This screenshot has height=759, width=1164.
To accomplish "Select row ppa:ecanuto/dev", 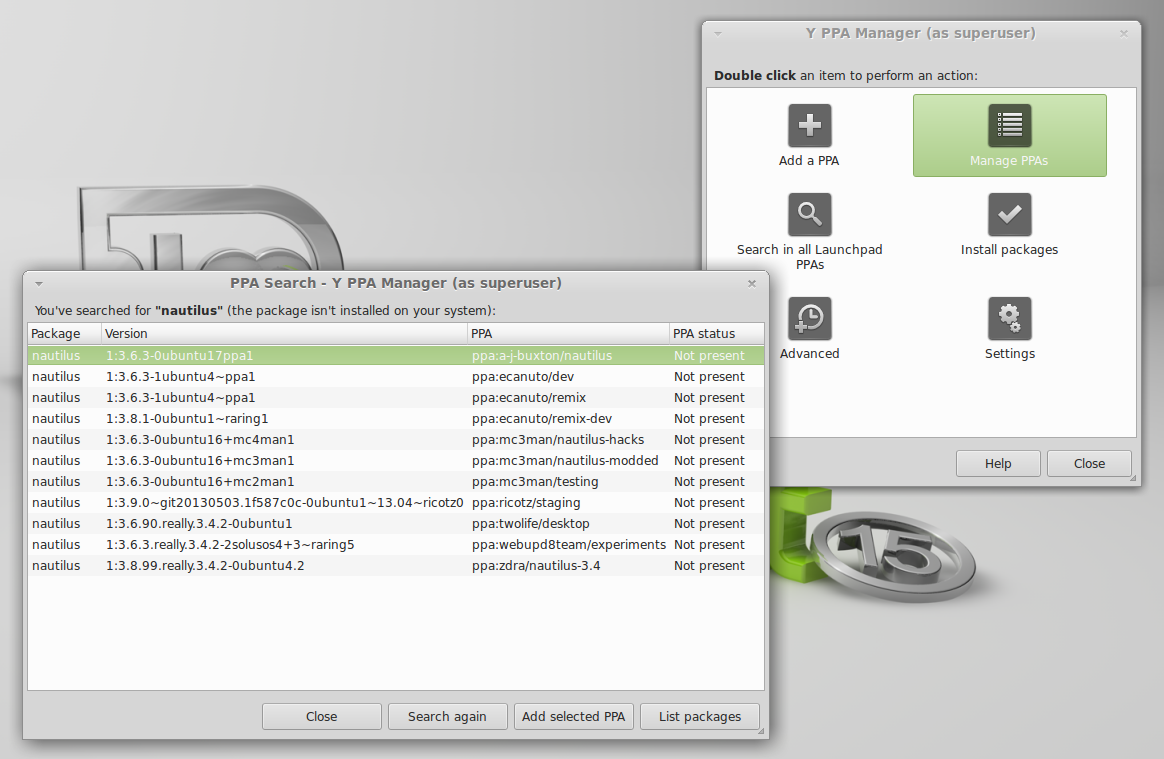I will click(396, 377).
